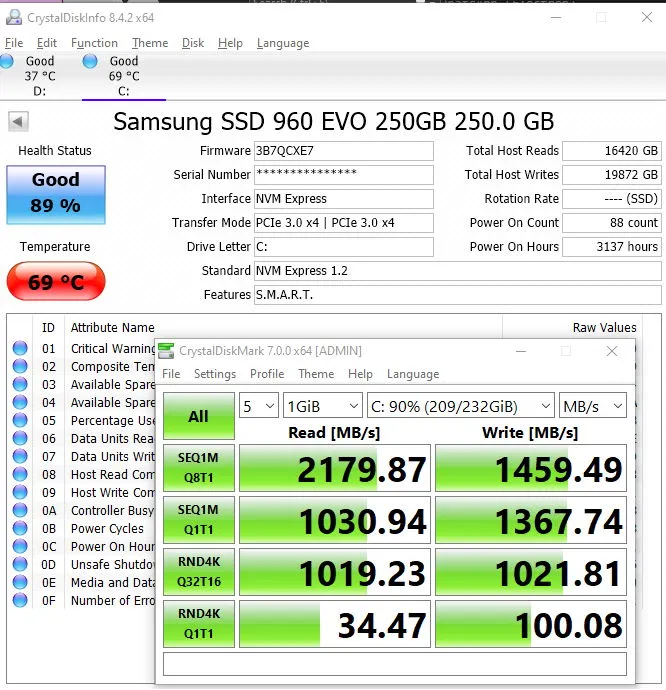
Task: Open Function menu in CrystalDiskInfo
Action: tap(94, 43)
